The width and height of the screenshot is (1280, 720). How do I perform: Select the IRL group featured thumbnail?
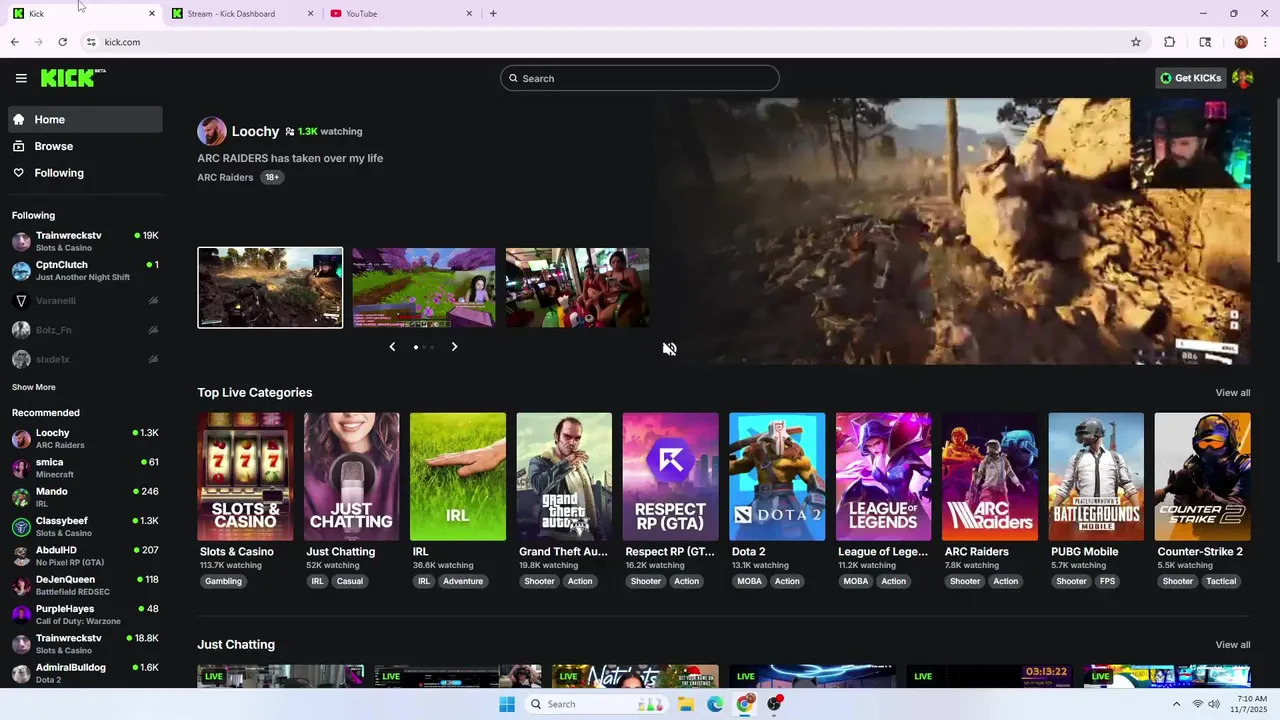(577, 288)
